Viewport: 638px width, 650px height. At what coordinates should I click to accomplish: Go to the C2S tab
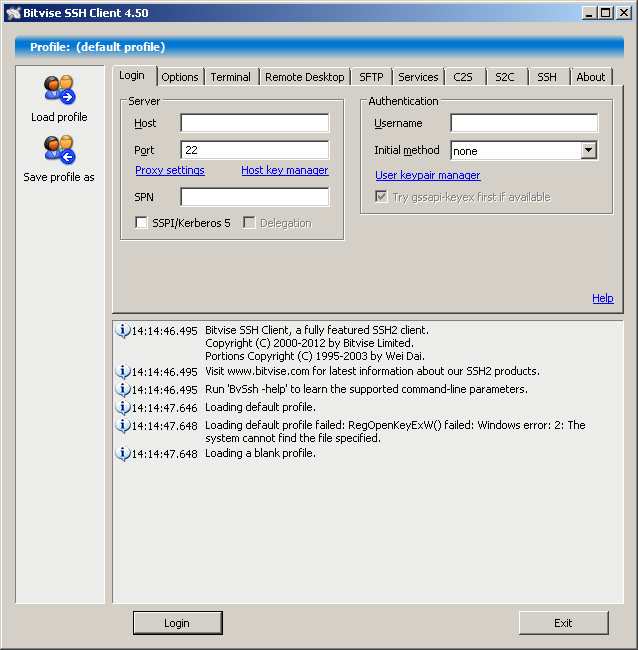[x=463, y=77]
